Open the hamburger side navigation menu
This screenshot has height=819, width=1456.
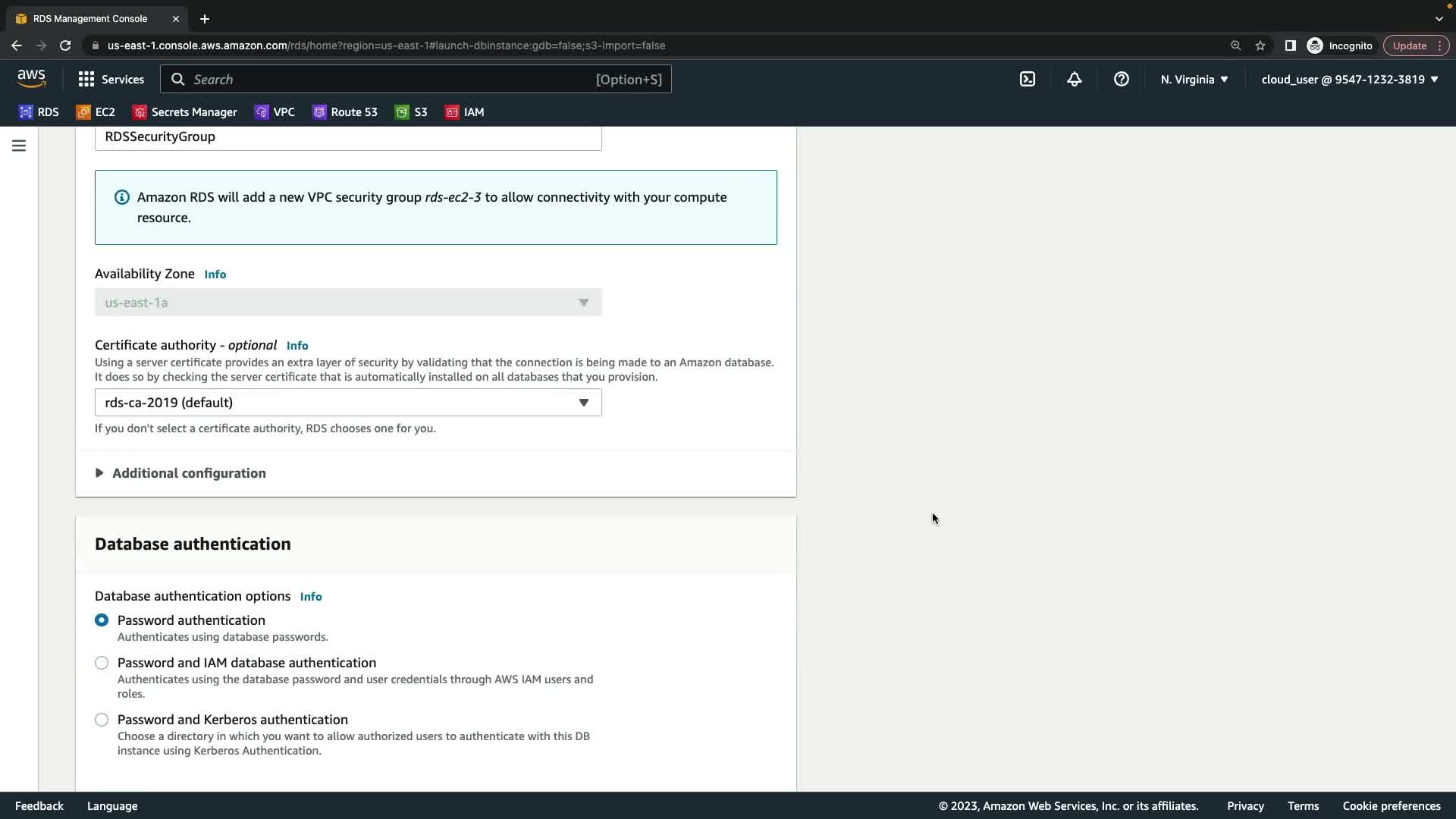[19, 146]
